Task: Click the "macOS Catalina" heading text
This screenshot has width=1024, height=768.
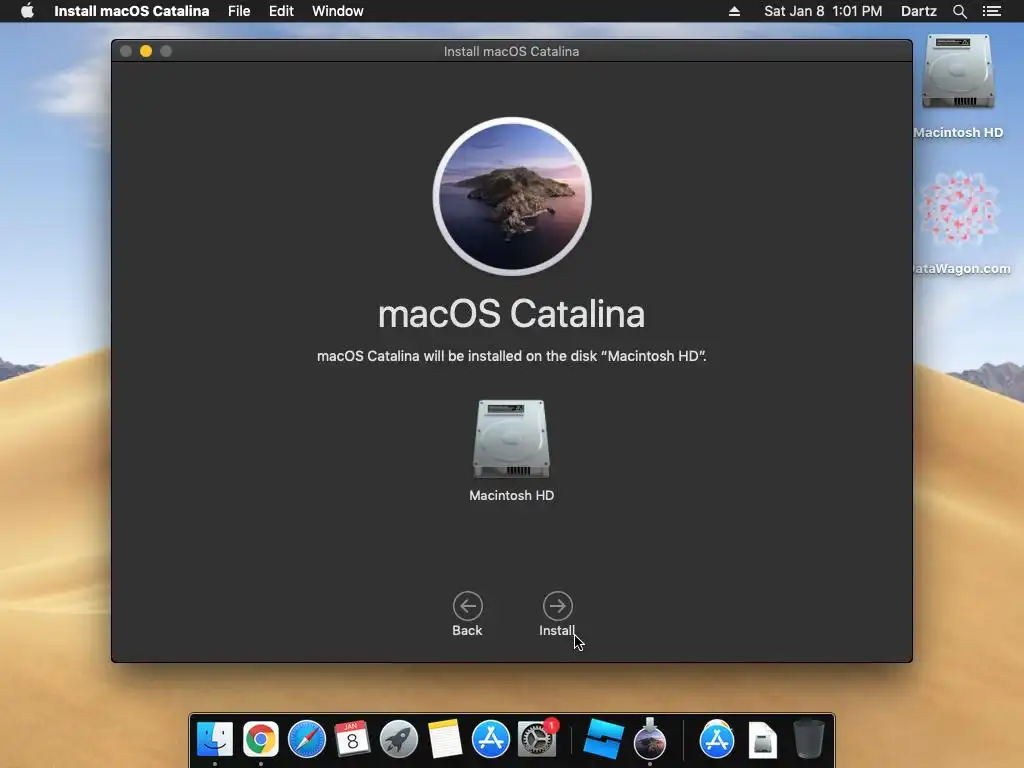Action: 511,313
